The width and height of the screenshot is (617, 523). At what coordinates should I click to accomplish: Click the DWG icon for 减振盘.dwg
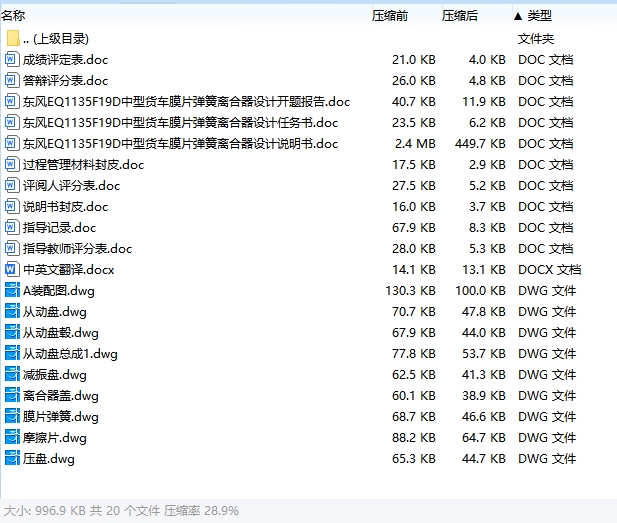(x=12, y=375)
